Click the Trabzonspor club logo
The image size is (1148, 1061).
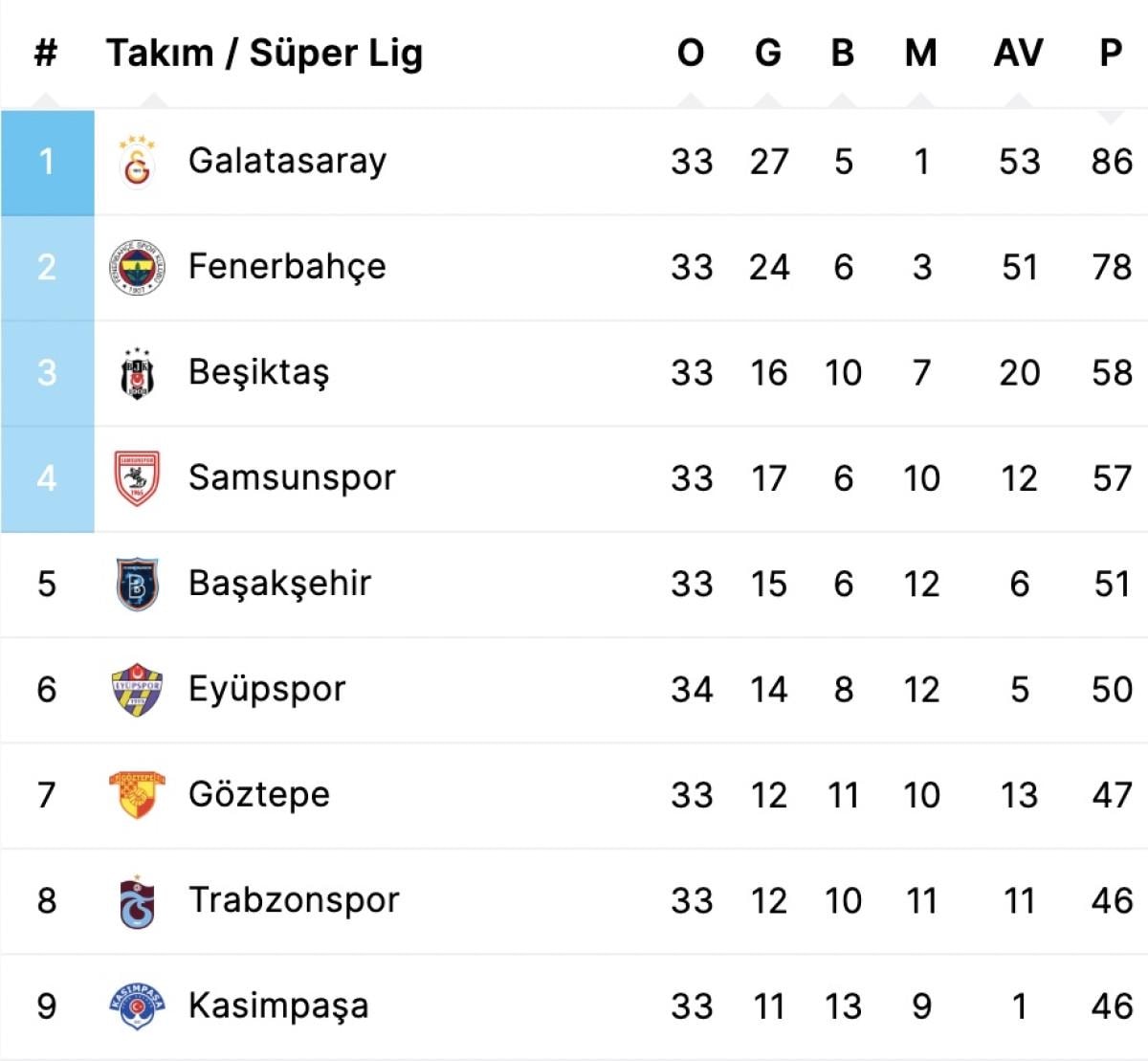(x=137, y=901)
